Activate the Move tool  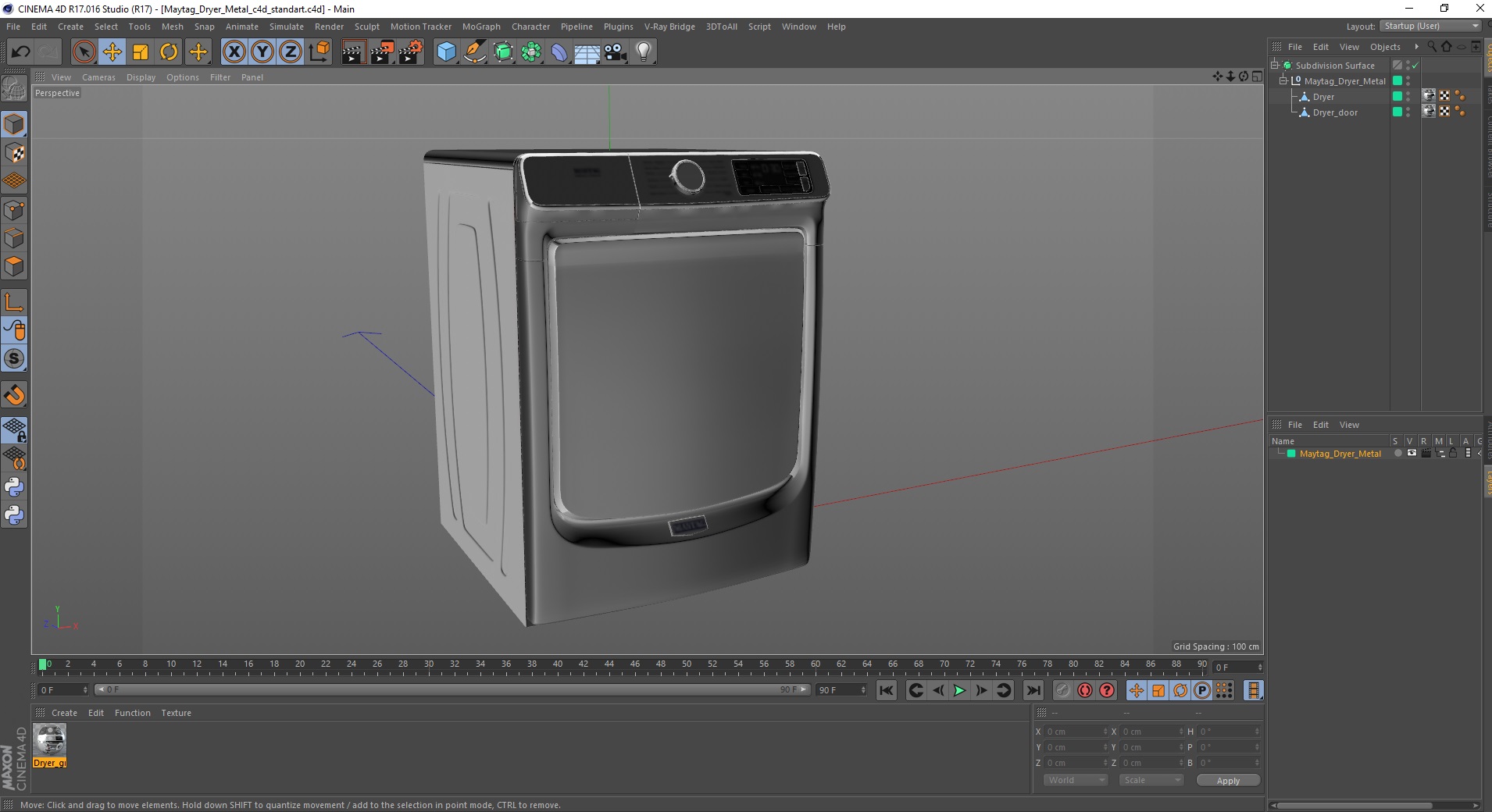112,52
